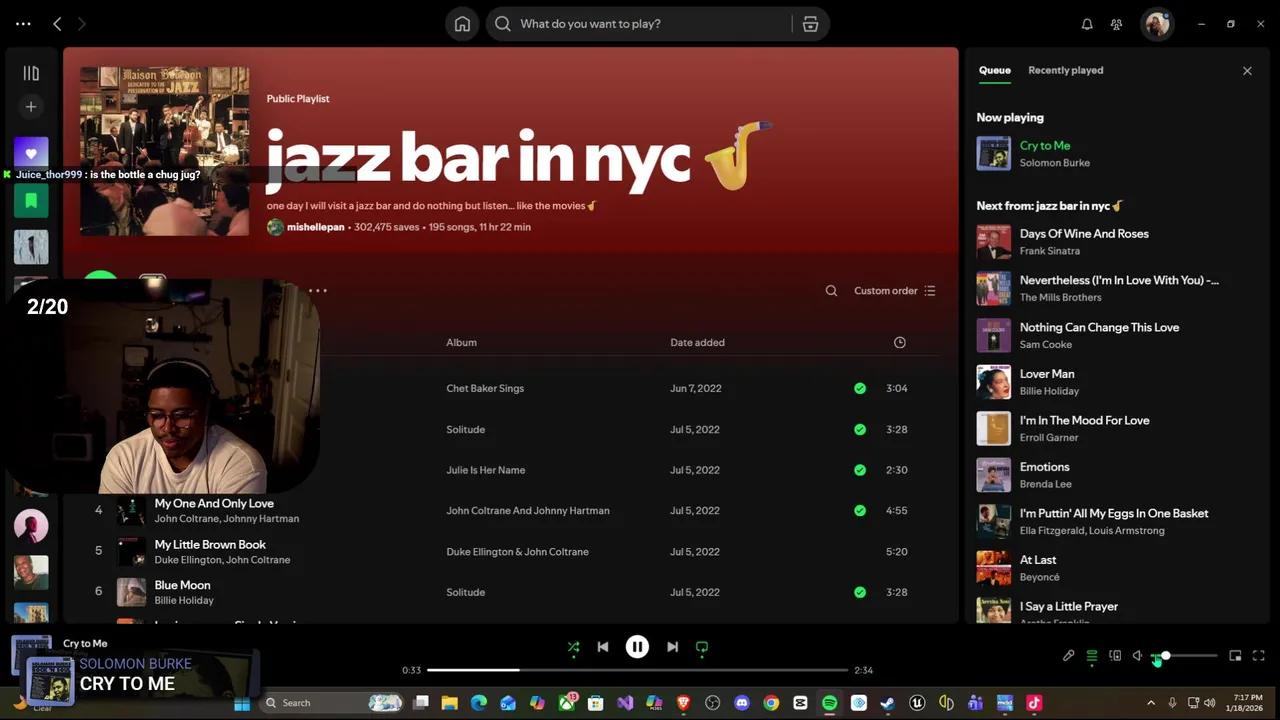Screen dimensions: 1280x720
Task: Open playlist more options three dots
Action: (318, 291)
